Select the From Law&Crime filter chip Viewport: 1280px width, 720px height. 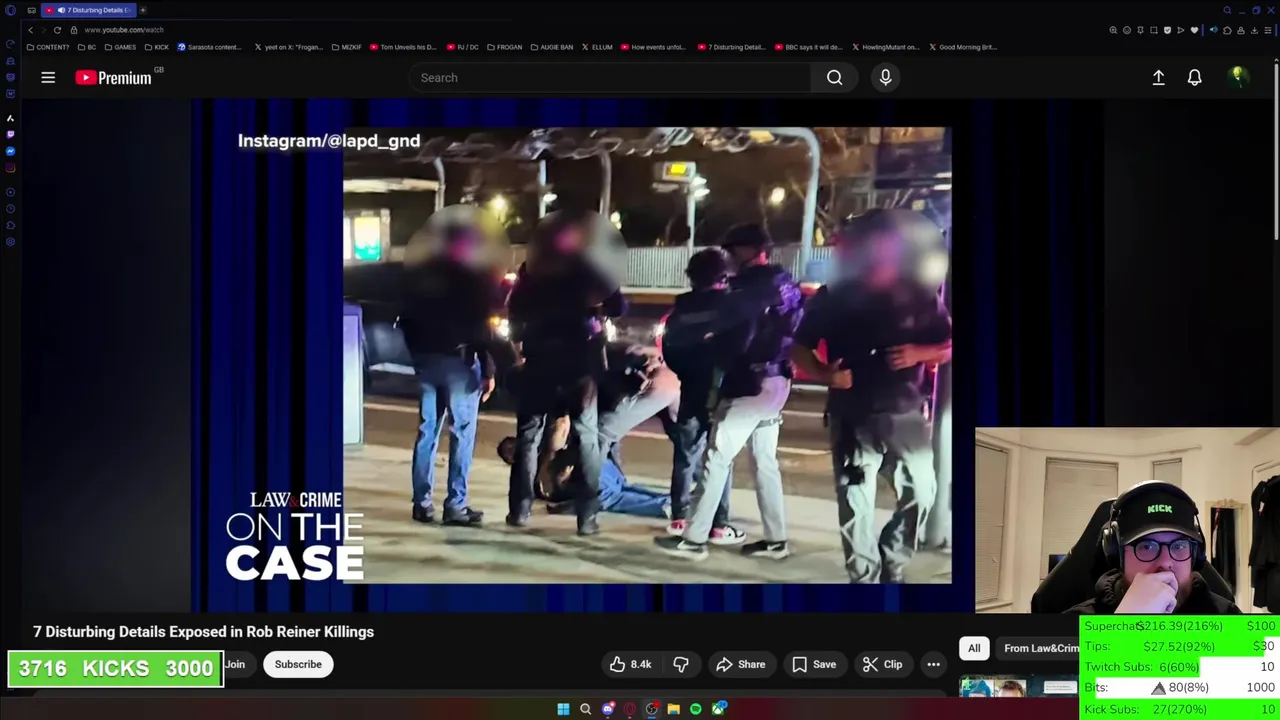point(1040,648)
